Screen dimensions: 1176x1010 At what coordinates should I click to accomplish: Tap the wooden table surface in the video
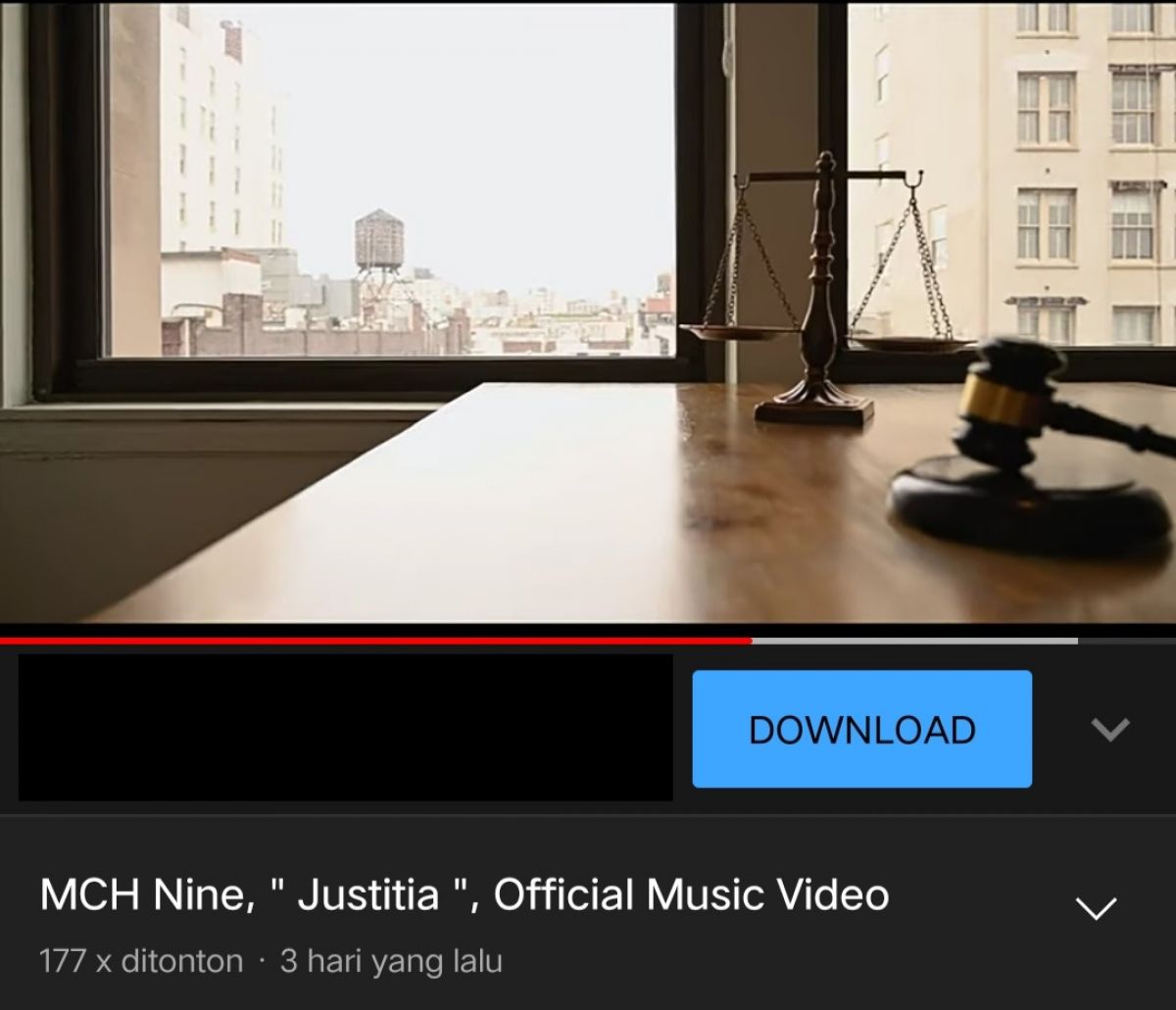[x=490, y=509]
